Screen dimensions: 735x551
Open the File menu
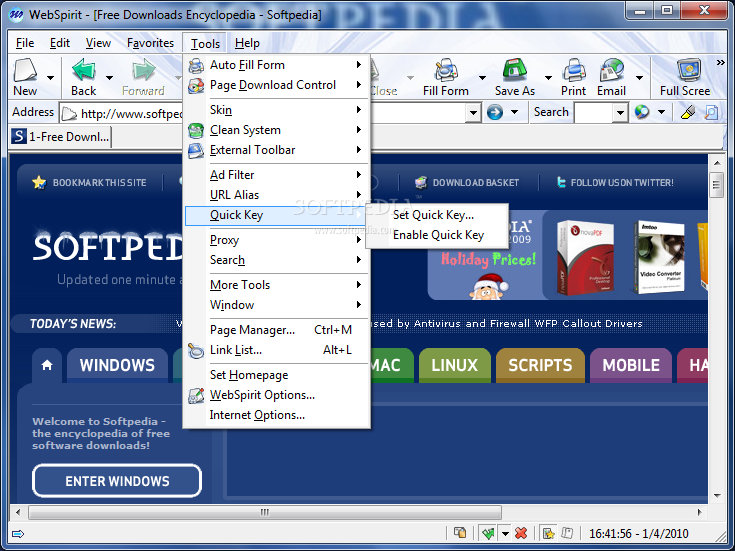coord(25,43)
